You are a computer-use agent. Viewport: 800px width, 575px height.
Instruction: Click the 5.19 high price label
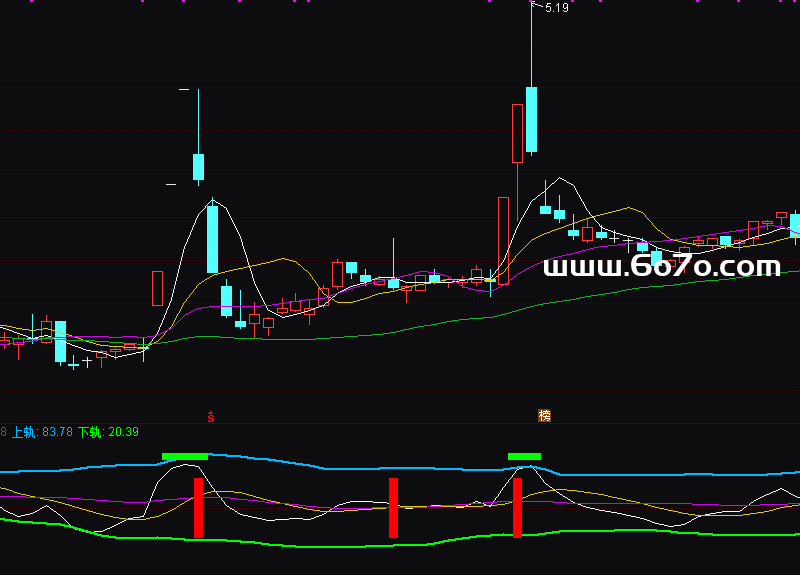557,8
